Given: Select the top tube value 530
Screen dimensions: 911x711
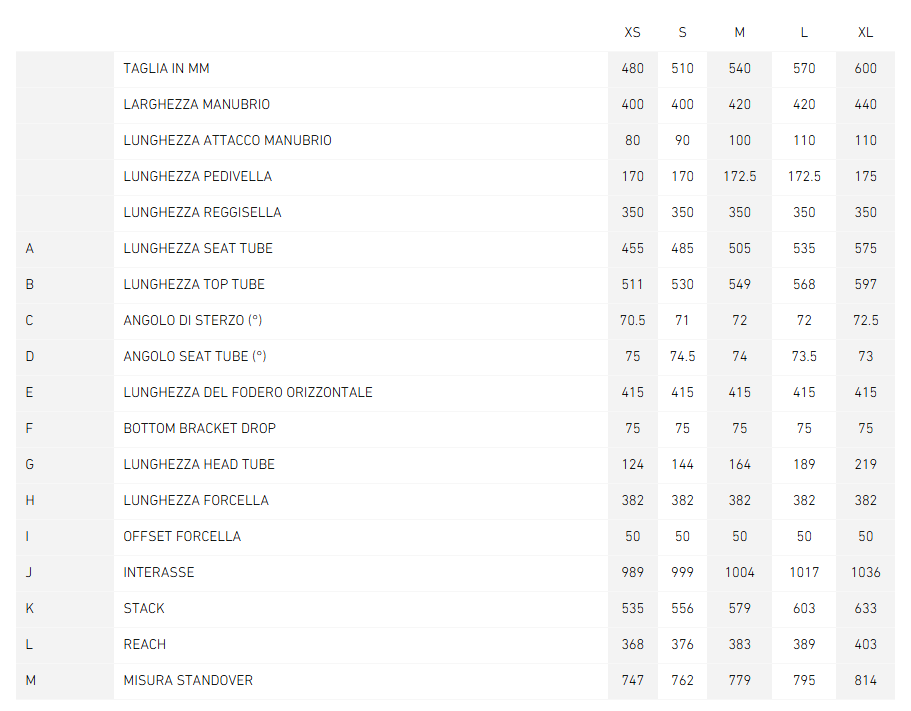Looking at the screenshot, I should [682, 284].
